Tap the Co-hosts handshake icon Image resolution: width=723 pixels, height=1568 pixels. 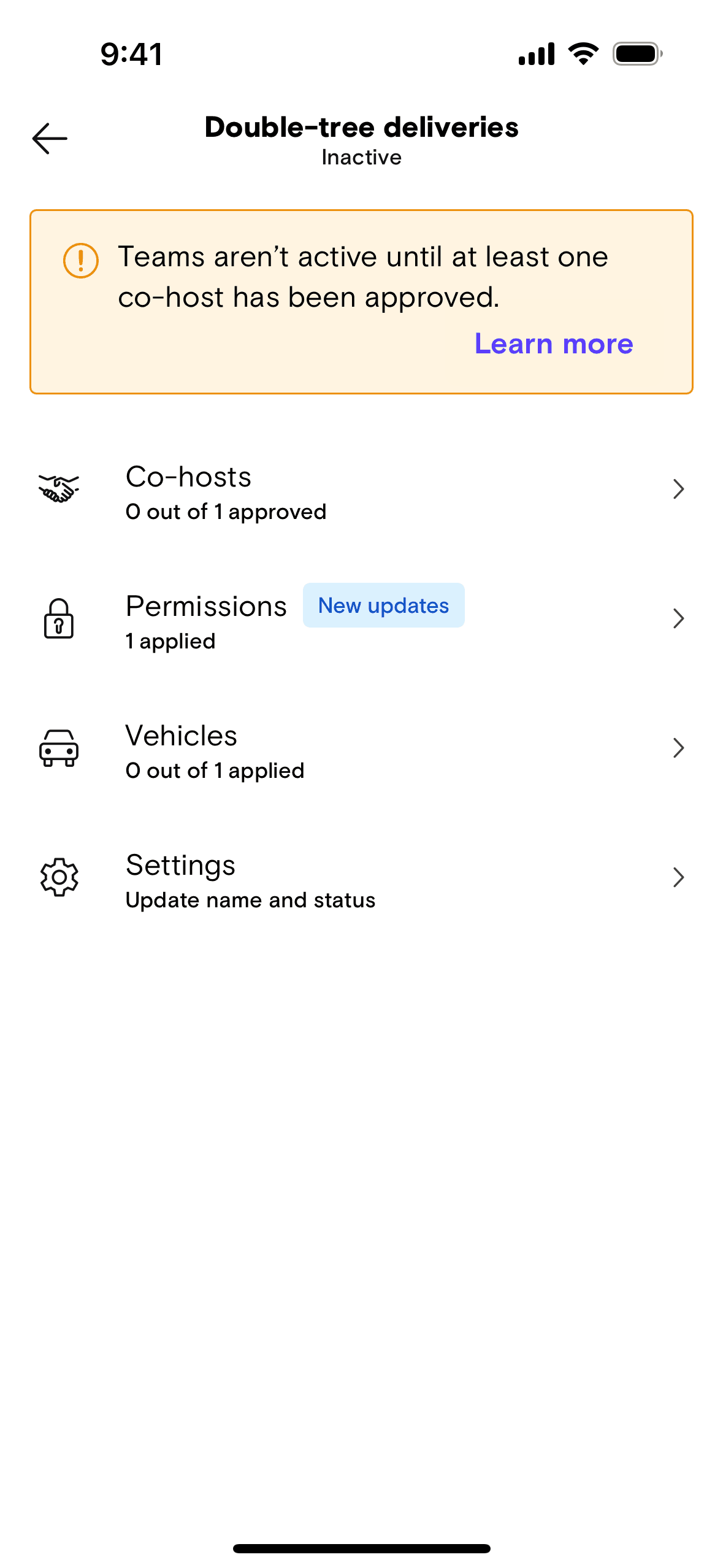59,490
